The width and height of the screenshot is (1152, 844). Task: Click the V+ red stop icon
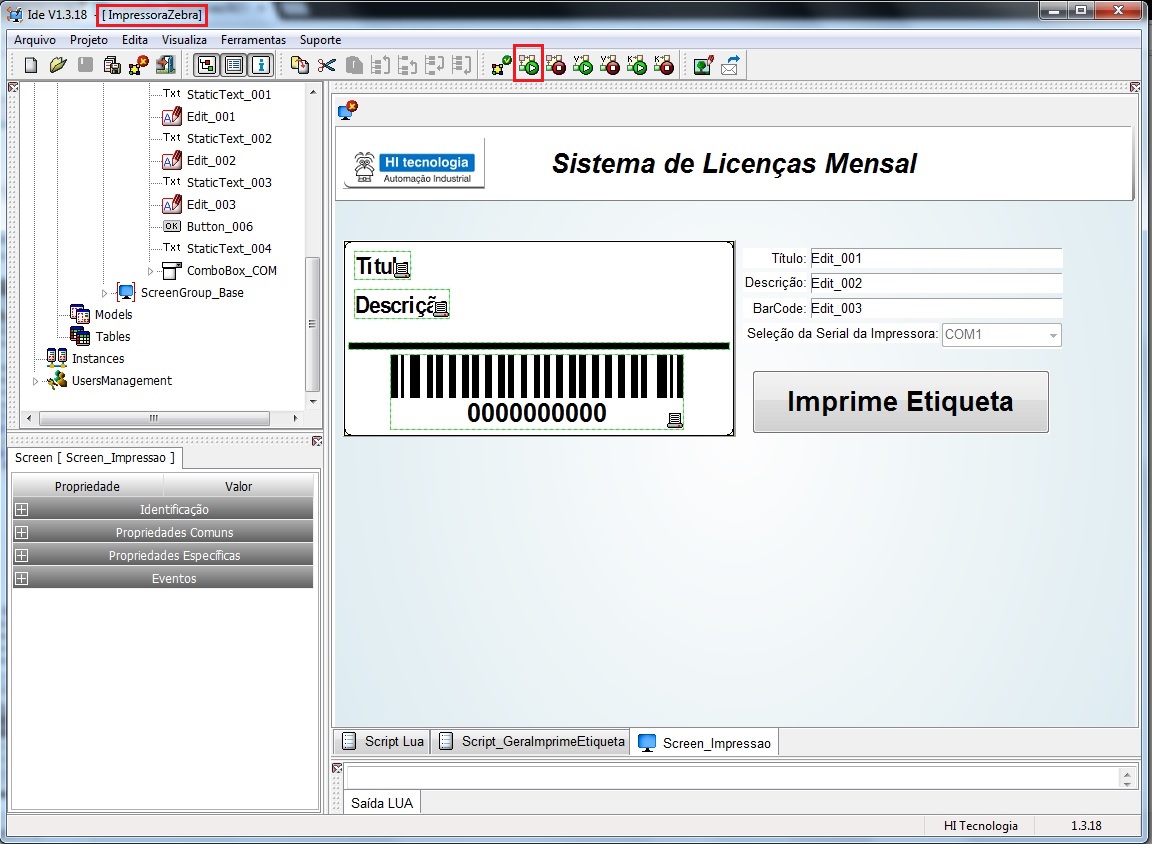pyautogui.click(x=610, y=65)
